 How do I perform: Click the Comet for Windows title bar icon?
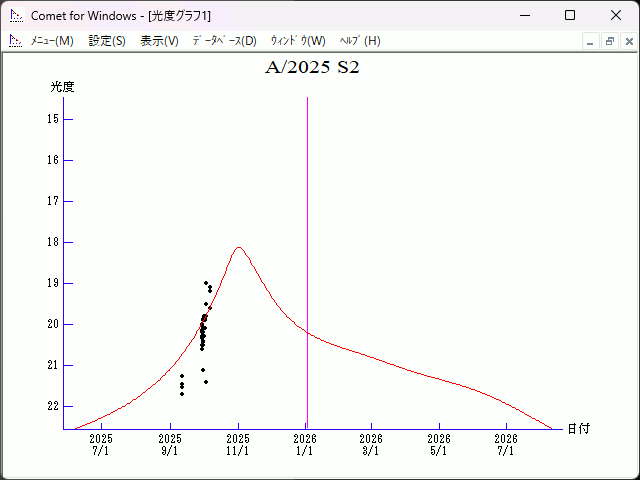(x=16, y=16)
